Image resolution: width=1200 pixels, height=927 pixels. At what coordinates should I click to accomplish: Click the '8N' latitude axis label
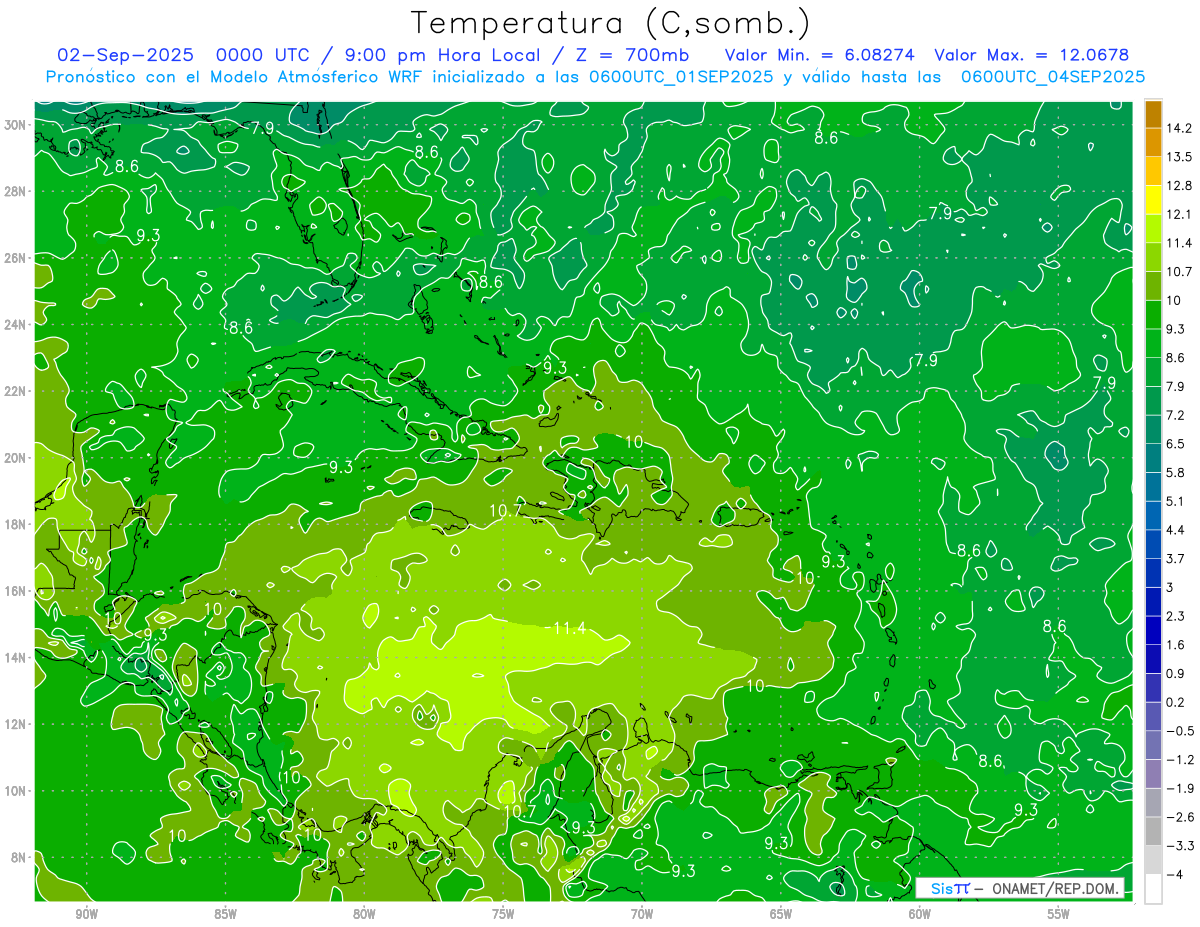pos(19,858)
